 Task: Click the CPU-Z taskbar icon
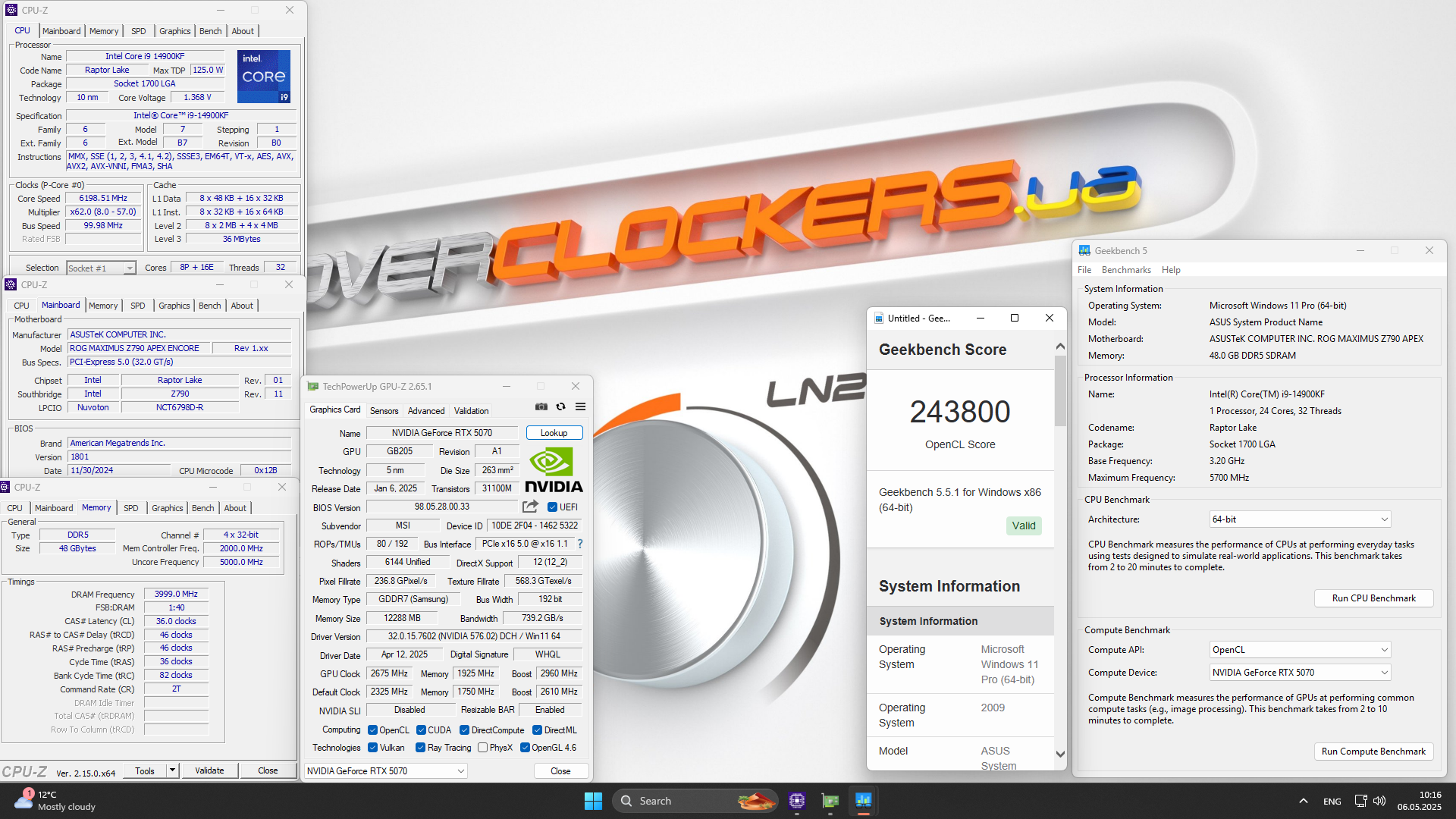(x=797, y=801)
